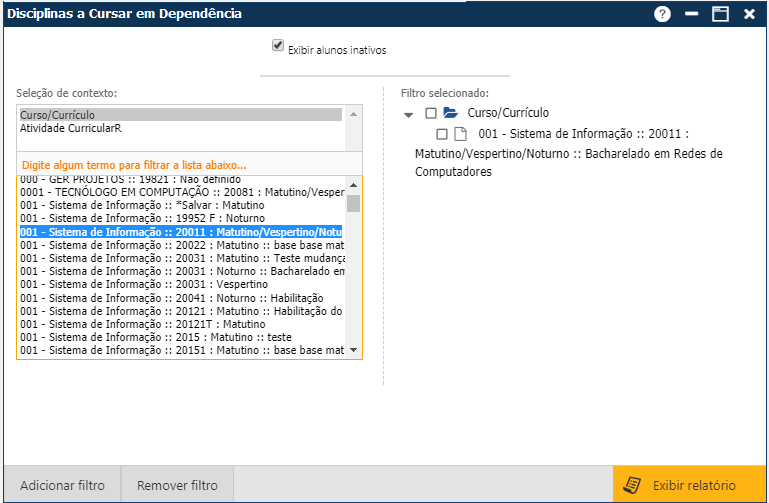The width and height of the screenshot is (769, 503).
Task: Close the Disciplinas a Cursar em Dependência dialog
Action: point(749,14)
